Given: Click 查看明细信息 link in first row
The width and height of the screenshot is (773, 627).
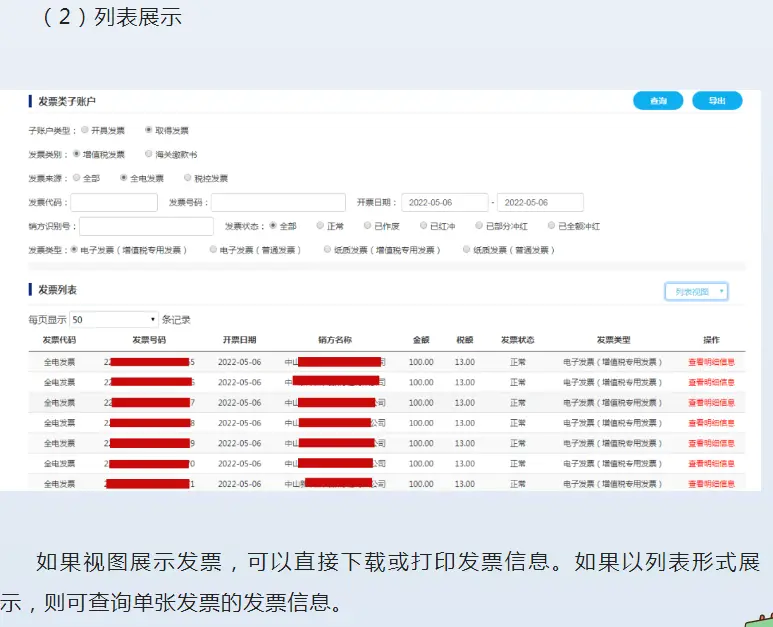Looking at the screenshot, I should click(x=711, y=362).
